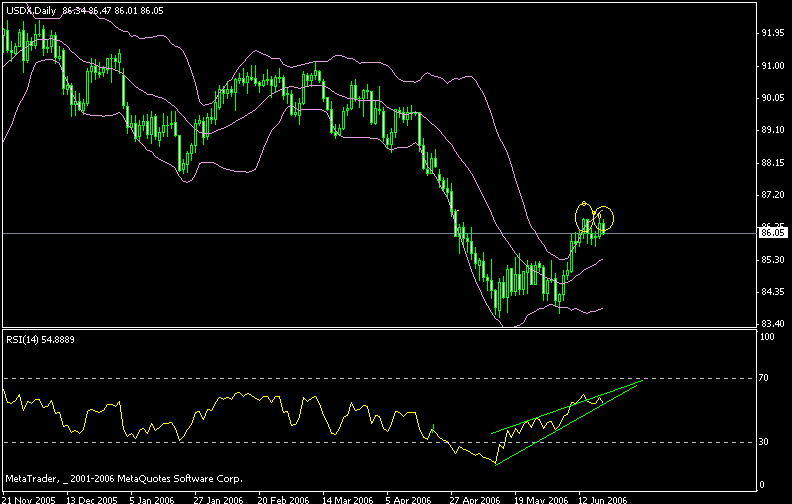Click the 85.30 price axis label
Screen dimensions: 792x504
(773, 260)
